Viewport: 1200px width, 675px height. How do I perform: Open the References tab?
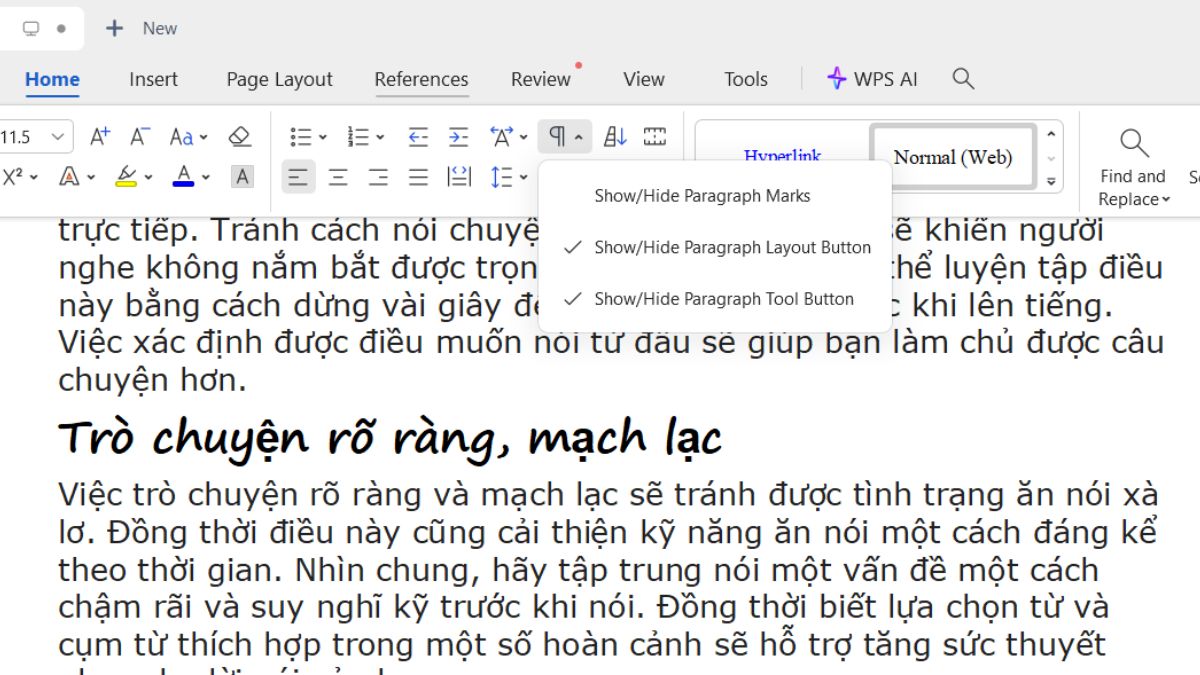(421, 79)
